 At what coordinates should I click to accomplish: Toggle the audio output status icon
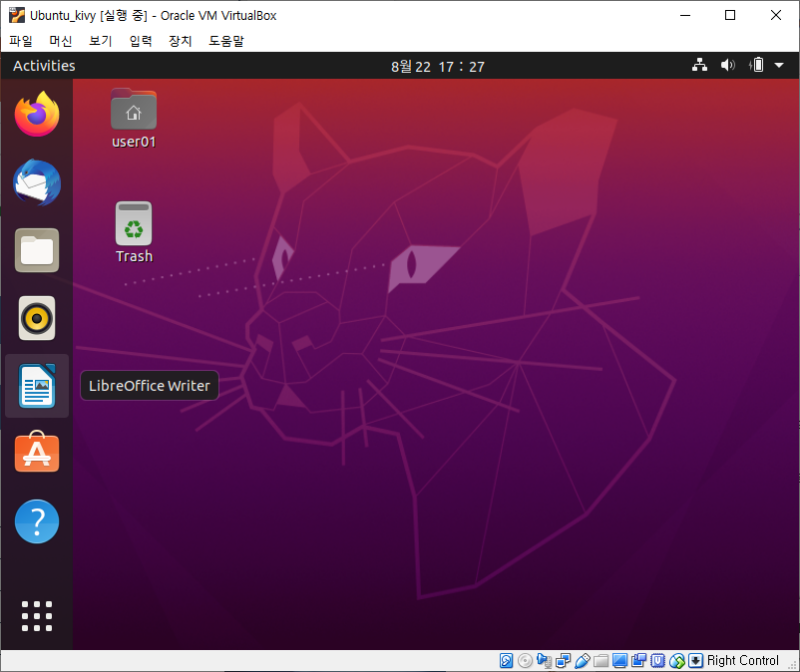[x=544, y=660]
